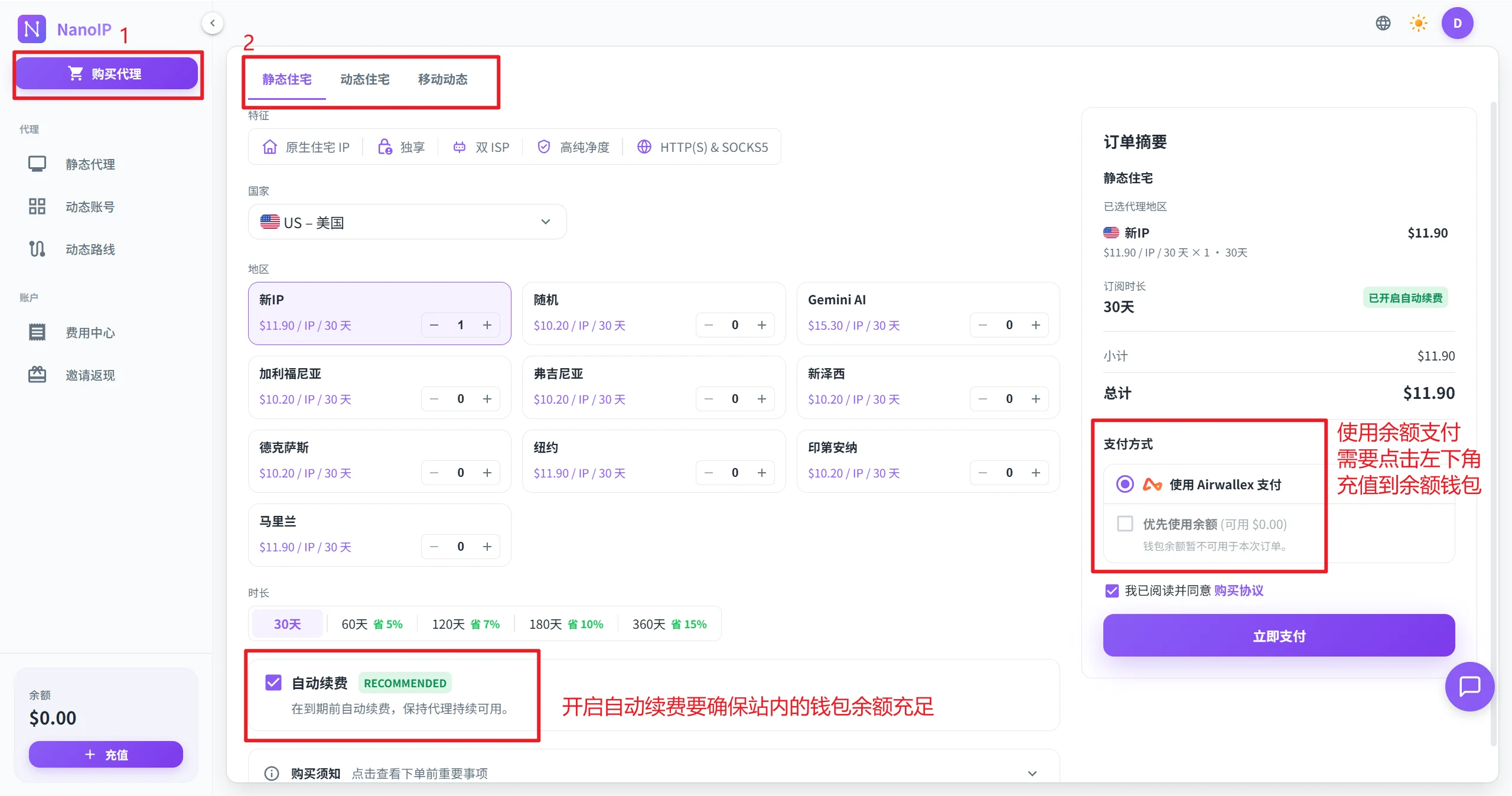Image resolution: width=1512 pixels, height=796 pixels.
Task: Click the RECOMMENDED badge
Action: click(x=405, y=683)
